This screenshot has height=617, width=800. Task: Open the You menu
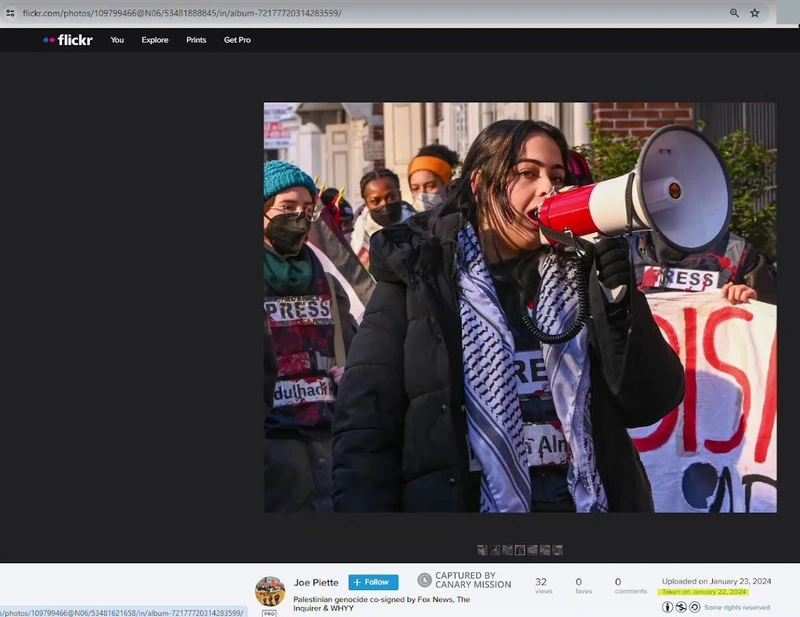[x=117, y=40]
